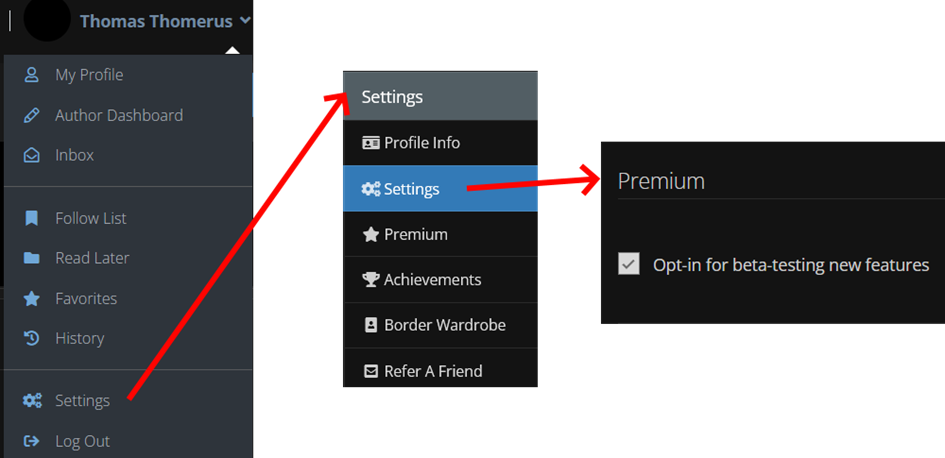Click the folder icon beside Read Later

pyautogui.click(x=31, y=258)
